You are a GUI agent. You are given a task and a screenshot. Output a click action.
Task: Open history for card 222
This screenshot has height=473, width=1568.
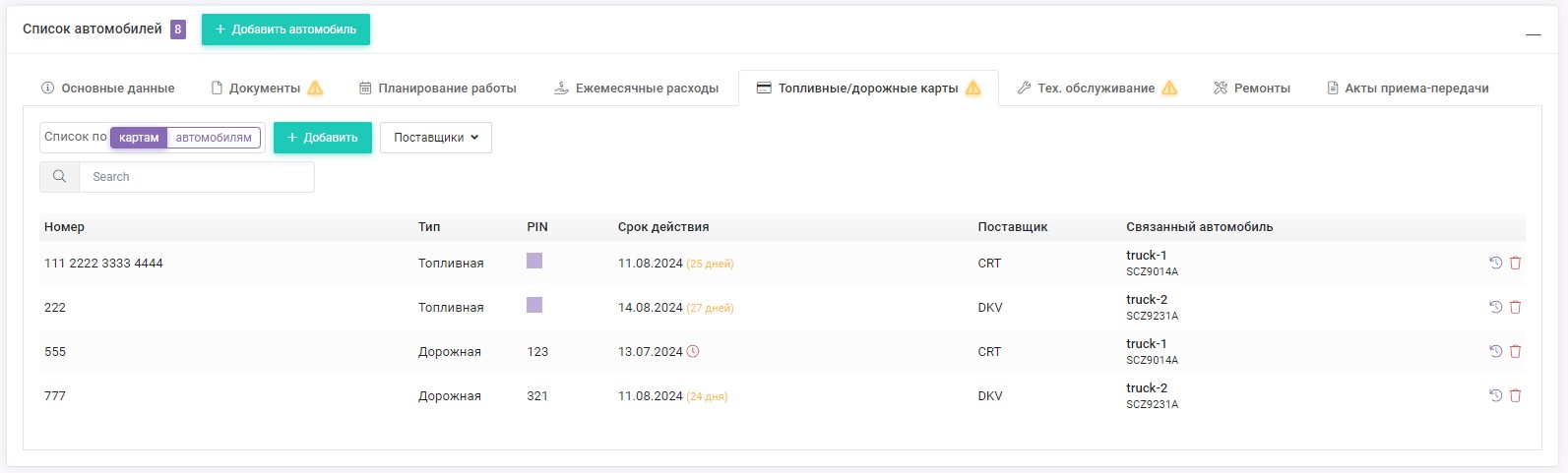1495,307
